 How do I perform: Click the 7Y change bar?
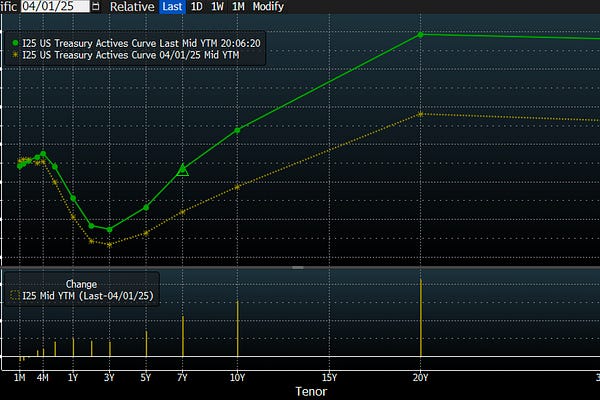click(x=183, y=336)
